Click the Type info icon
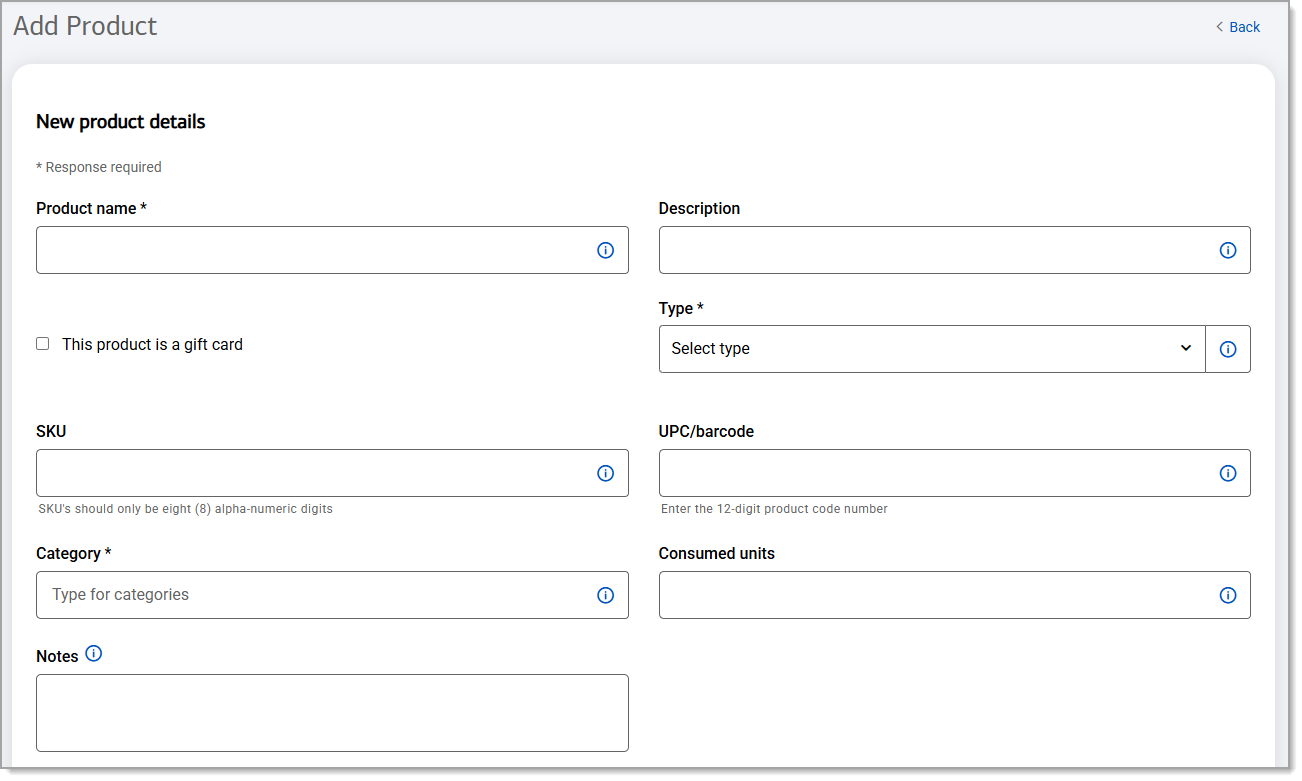 (x=1228, y=348)
